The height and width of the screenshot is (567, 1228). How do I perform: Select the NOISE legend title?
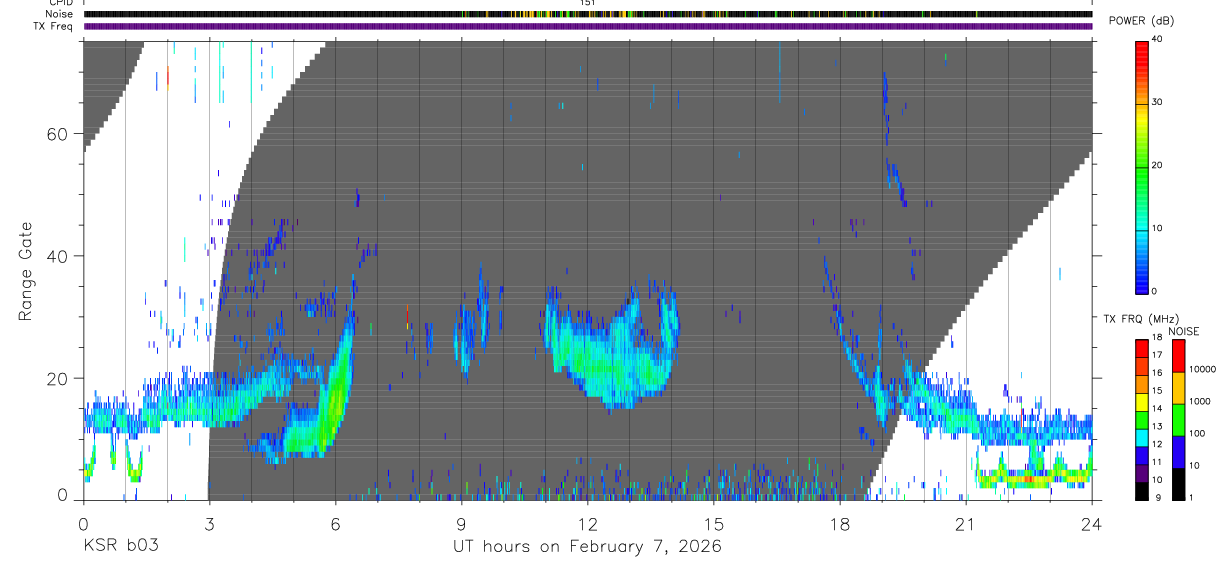click(1184, 331)
